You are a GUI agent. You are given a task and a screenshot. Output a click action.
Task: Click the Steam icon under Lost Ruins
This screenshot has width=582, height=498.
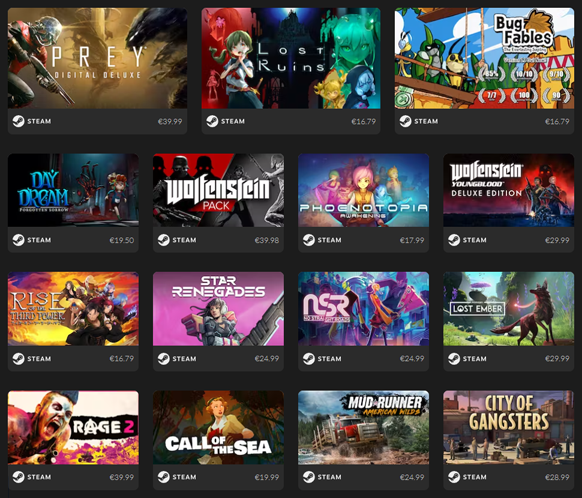coord(212,121)
